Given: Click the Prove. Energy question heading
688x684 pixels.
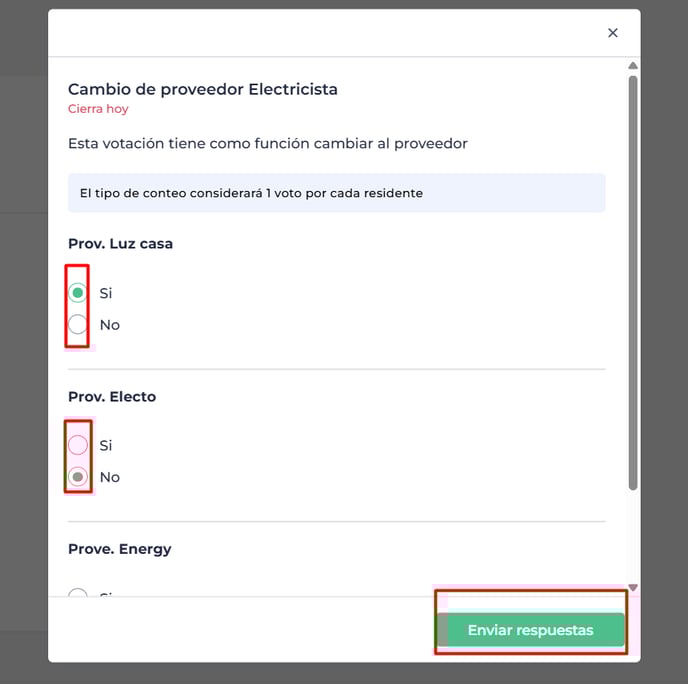Looking at the screenshot, I should [x=120, y=549].
